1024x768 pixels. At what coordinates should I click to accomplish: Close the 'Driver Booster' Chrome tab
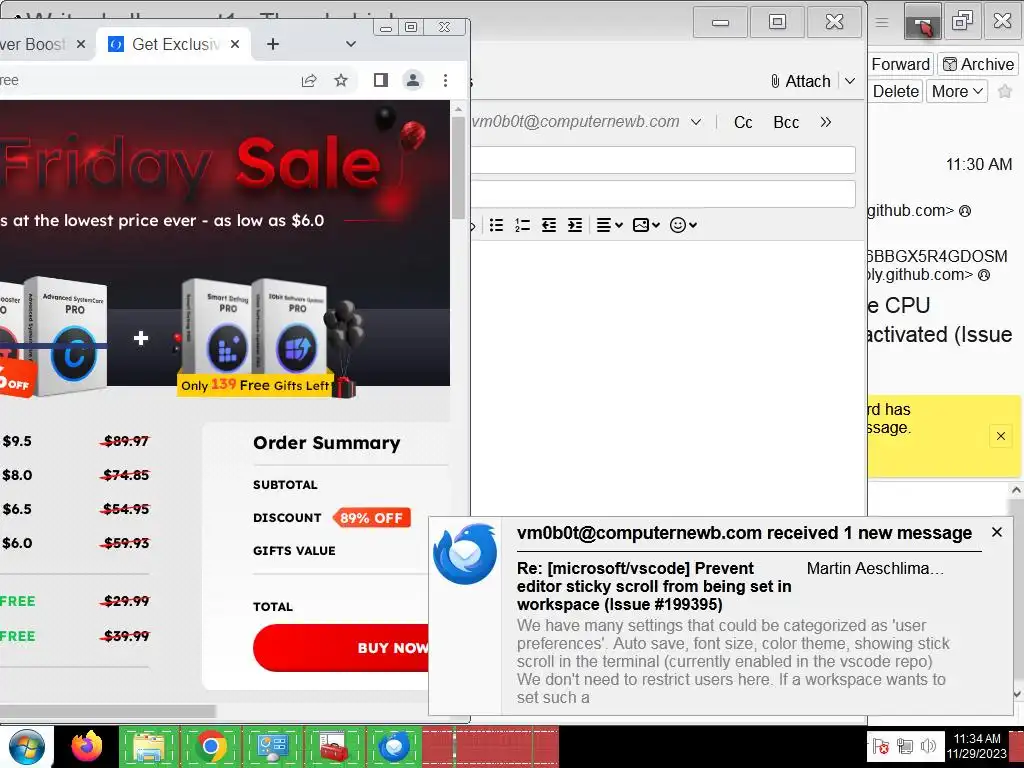coord(81,44)
